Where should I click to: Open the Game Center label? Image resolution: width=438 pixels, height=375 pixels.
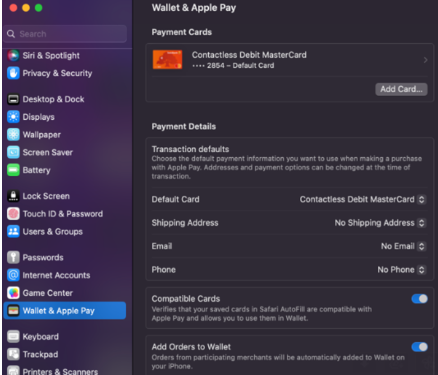point(48,293)
